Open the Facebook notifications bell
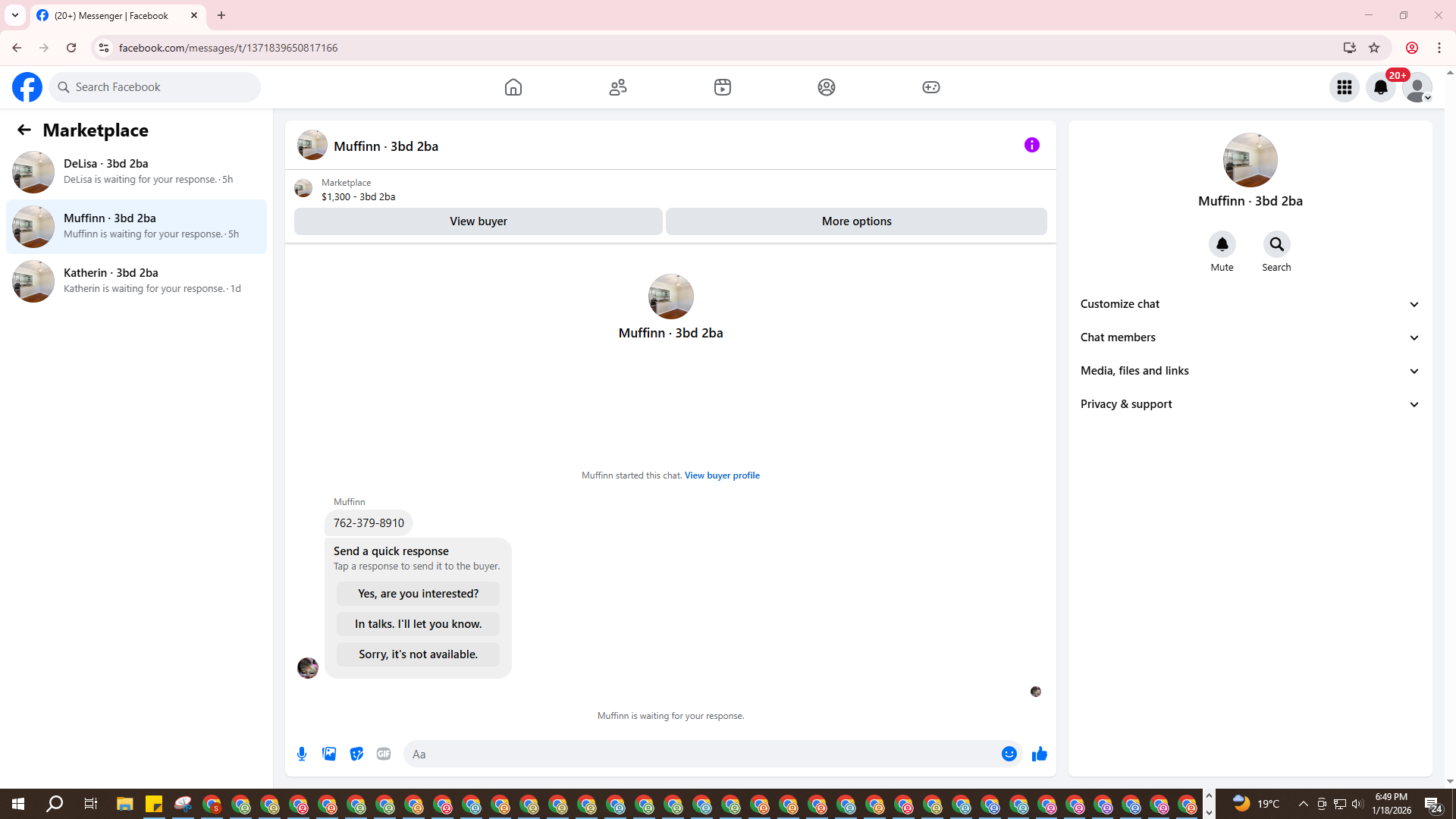The image size is (1456, 819). tap(1381, 87)
